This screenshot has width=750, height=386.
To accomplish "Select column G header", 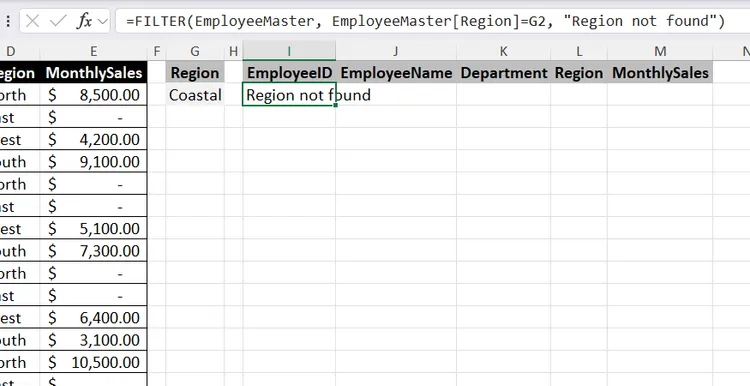I will tap(195, 51).
